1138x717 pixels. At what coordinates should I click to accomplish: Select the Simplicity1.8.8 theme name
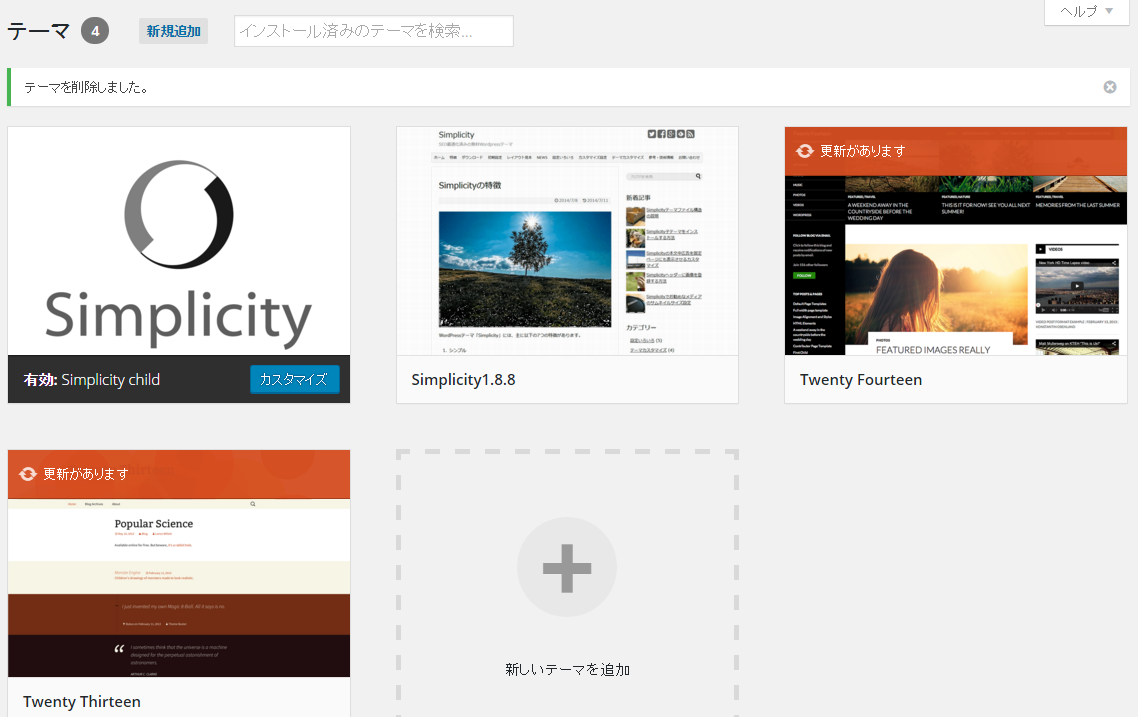pos(463,380)
